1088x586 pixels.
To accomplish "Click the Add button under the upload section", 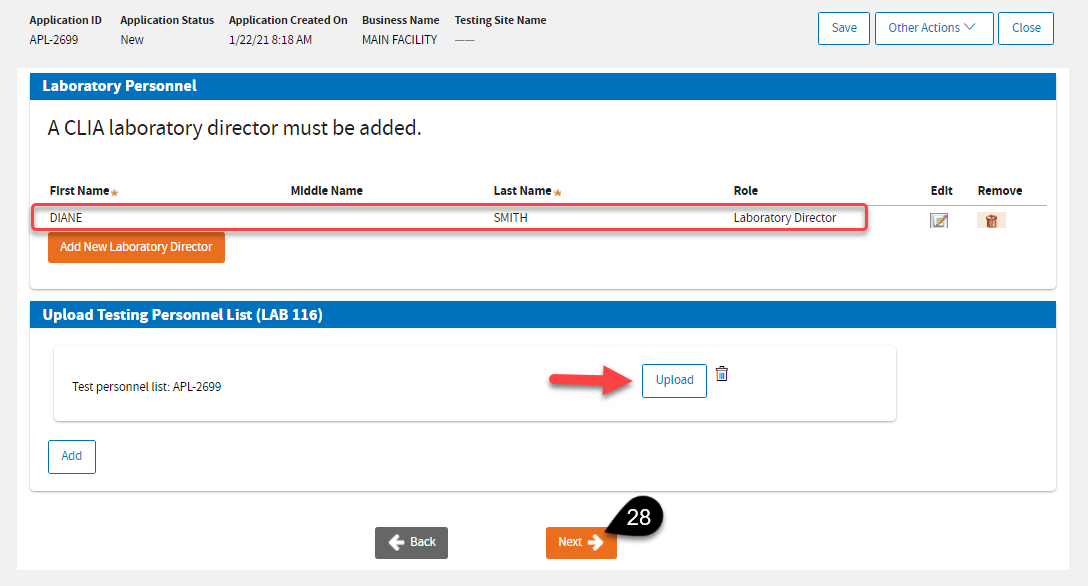I will [72, 456].
